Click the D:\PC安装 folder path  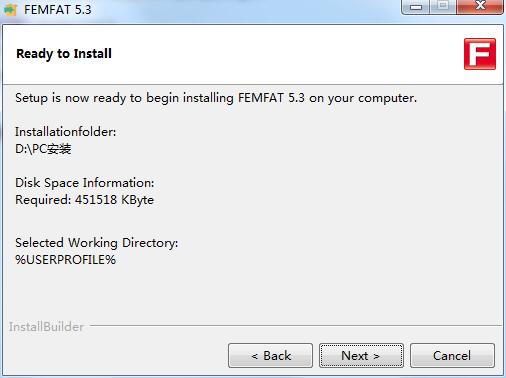pyautogui.click(x=43, y=149)
